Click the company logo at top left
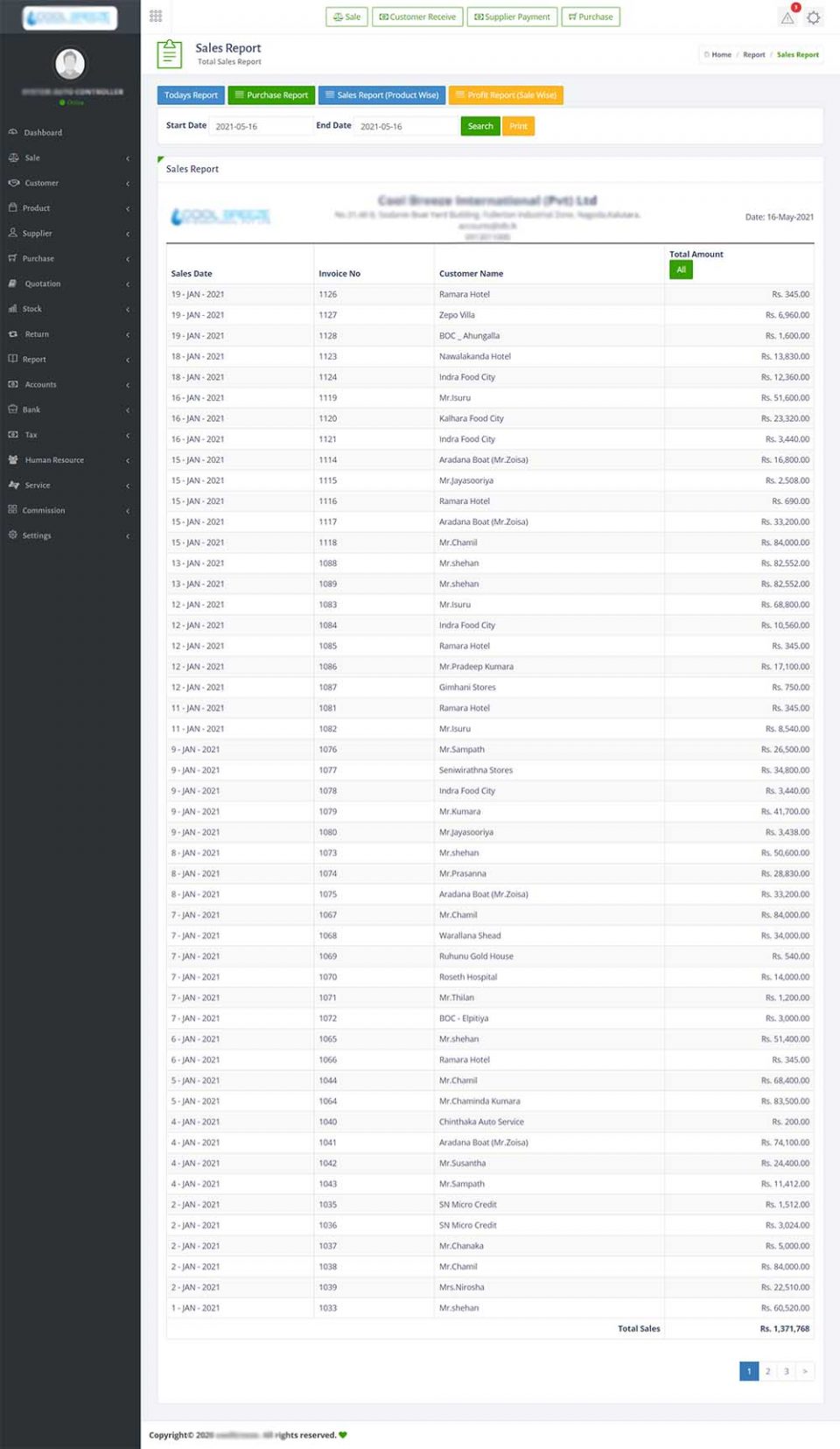 69,17
